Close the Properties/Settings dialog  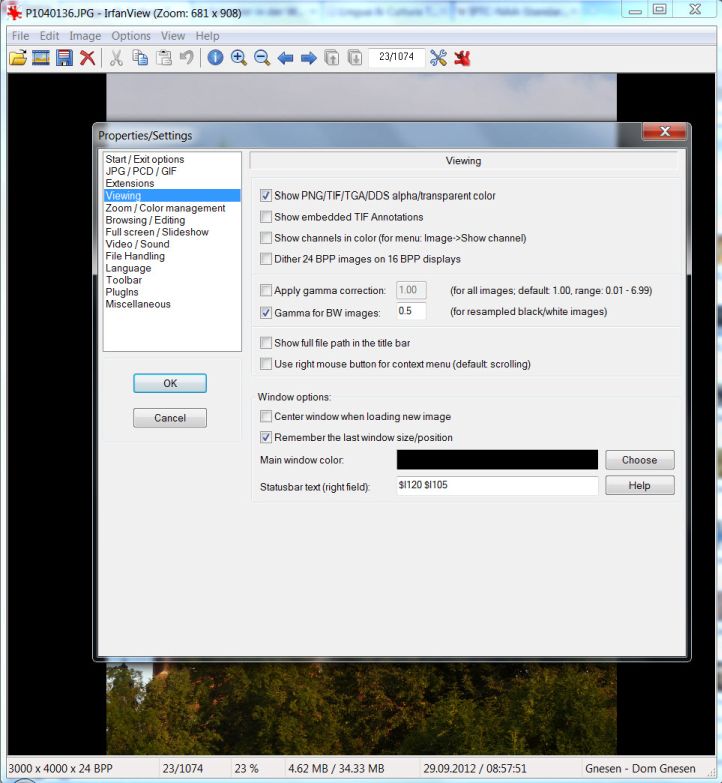pyautogui.click(x=665, y=131)
